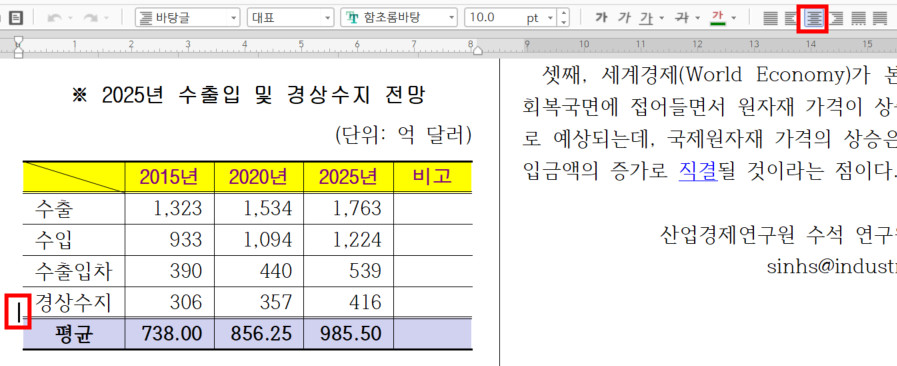
Task: Open the 바탕글 paragraph style dropdown
Action: tap(187, 18)
